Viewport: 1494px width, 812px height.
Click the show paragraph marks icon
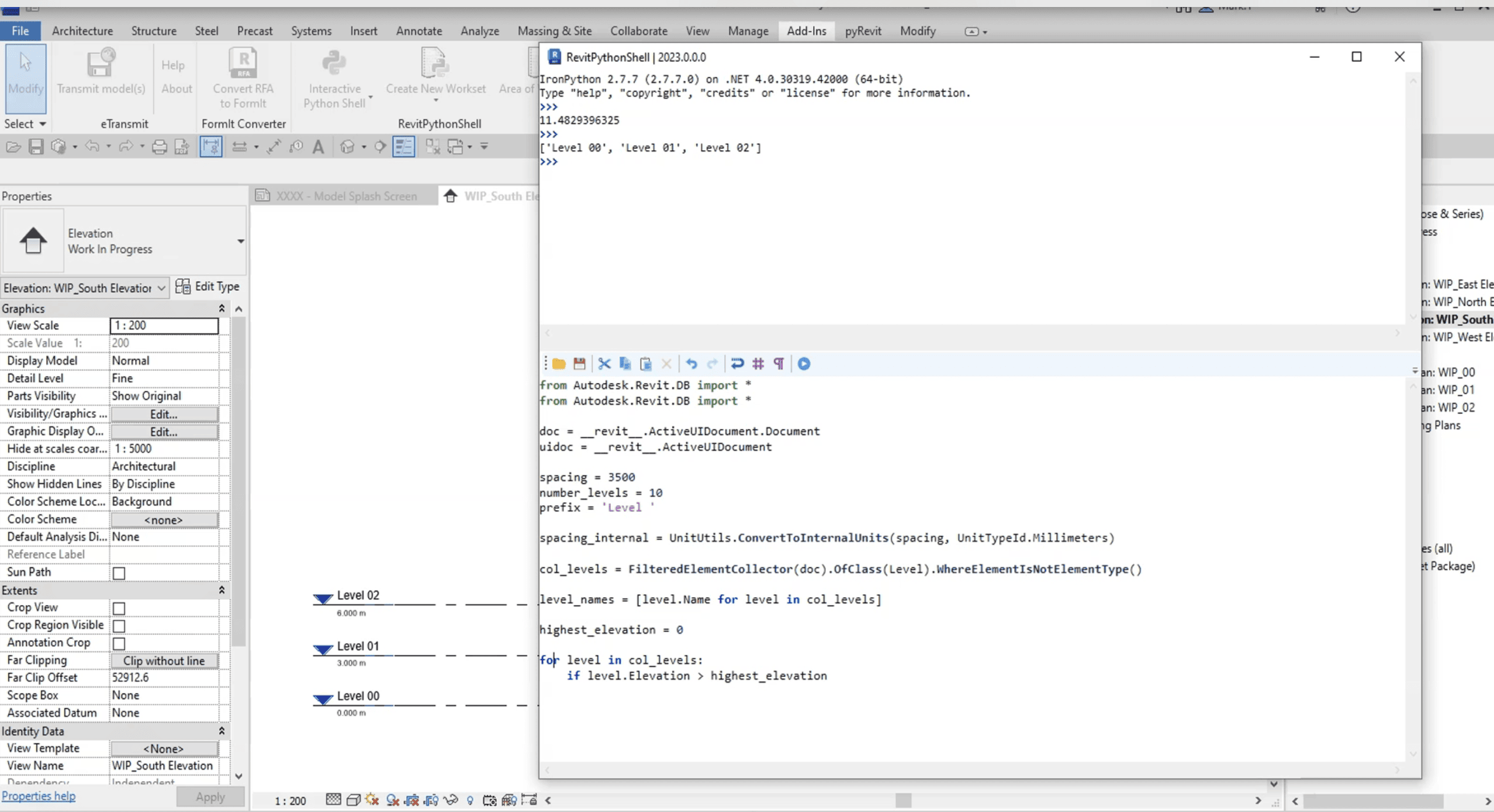[x=779, y=363]
